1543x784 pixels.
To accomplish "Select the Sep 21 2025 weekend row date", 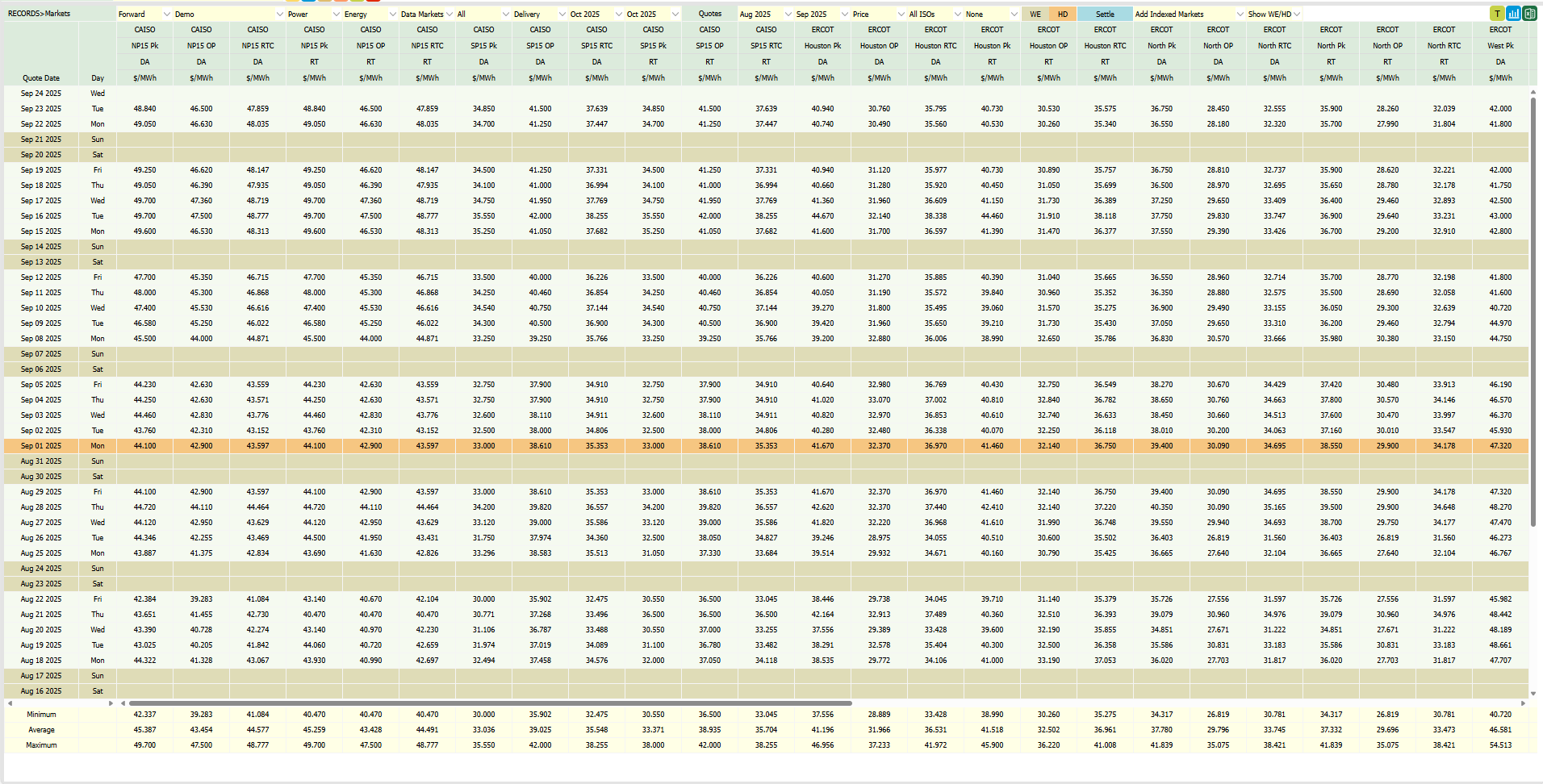I will [x=41, y=140].
